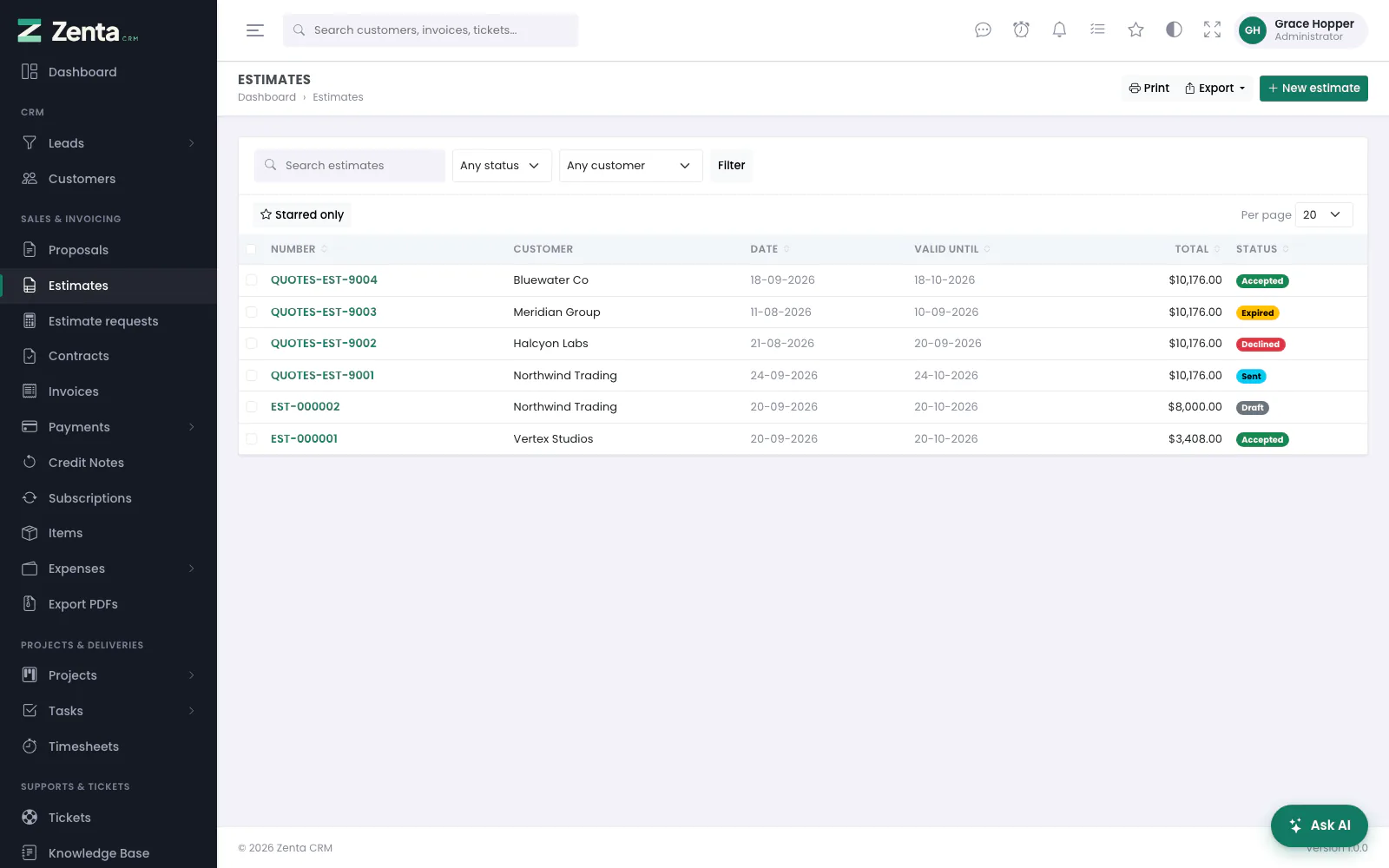Click the Estimate requests calculator icon
This screenshot has width=1389, height=868.
tap(30, 321)
